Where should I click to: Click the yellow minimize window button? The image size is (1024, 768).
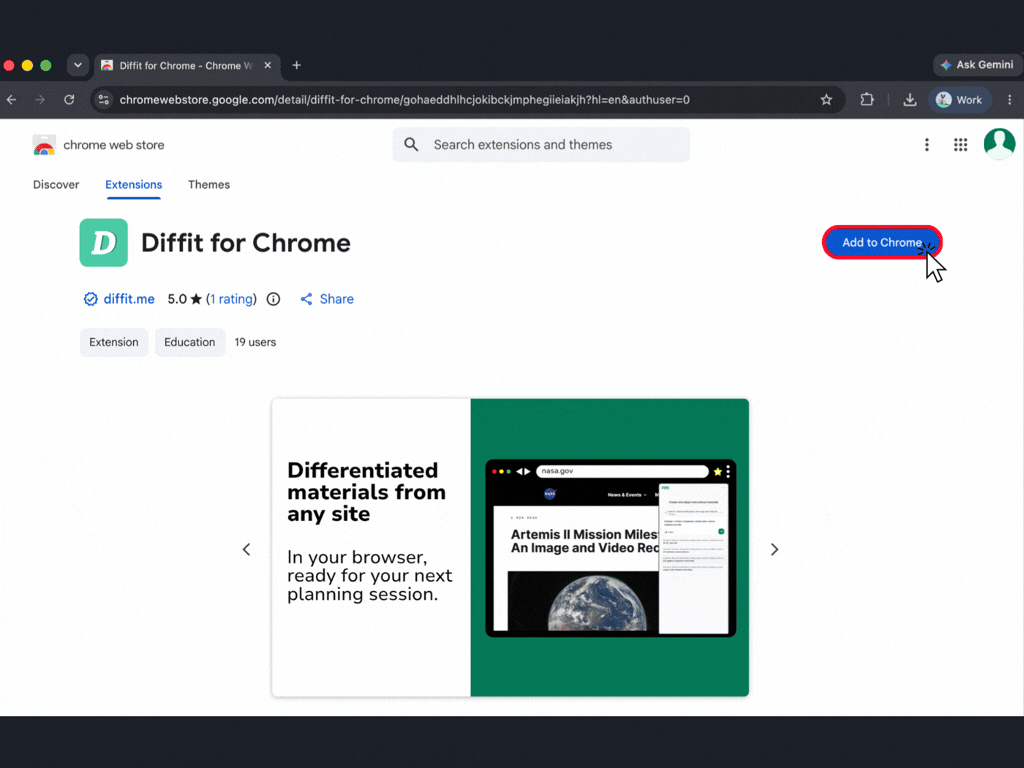pos(27,65)
